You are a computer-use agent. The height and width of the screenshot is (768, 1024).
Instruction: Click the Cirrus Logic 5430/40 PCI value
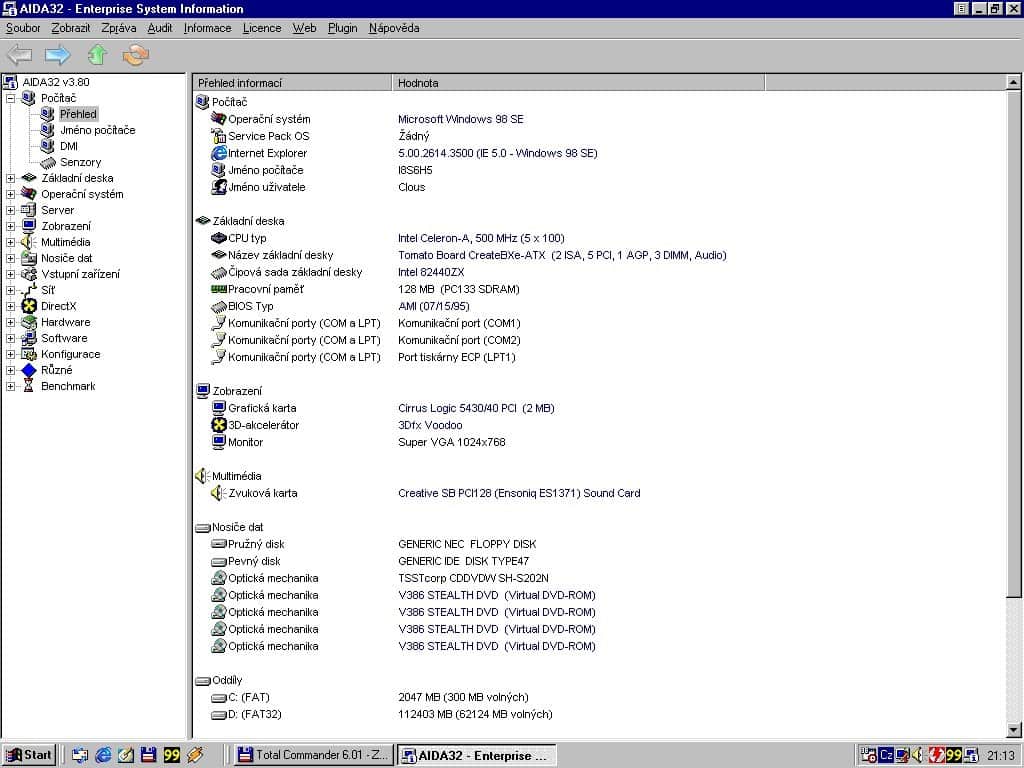(476, 408)
